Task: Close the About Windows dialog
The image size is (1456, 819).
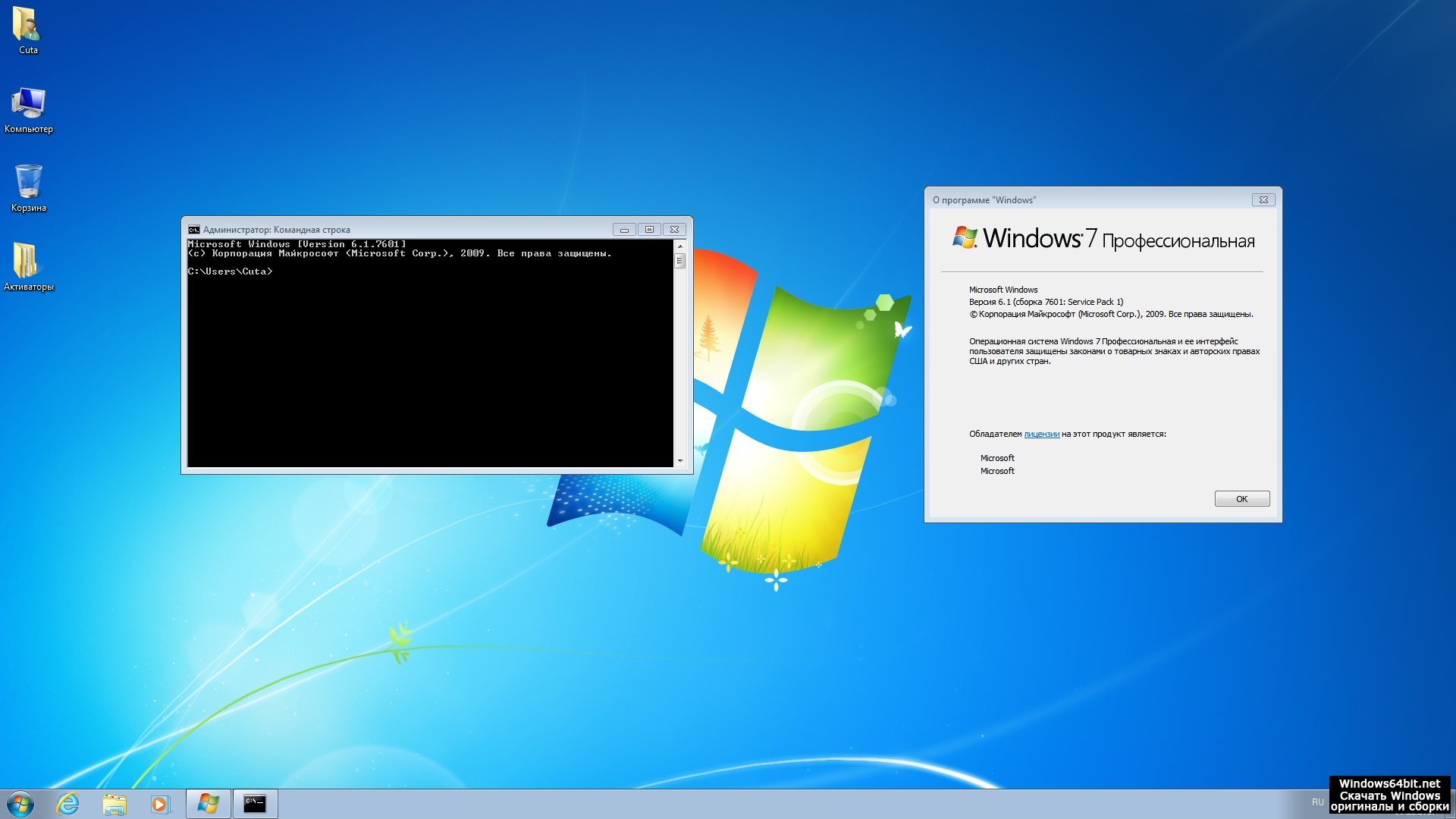Action: tap(1263, 200)
